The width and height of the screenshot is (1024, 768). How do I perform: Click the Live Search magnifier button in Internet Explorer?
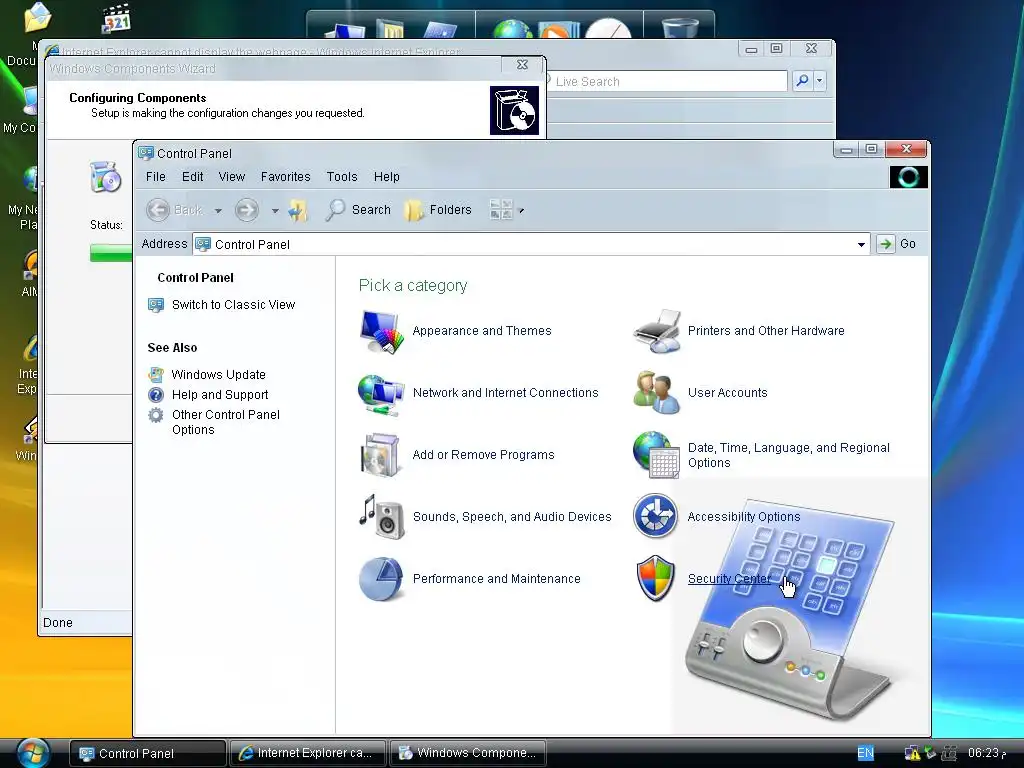pos(802,81)
